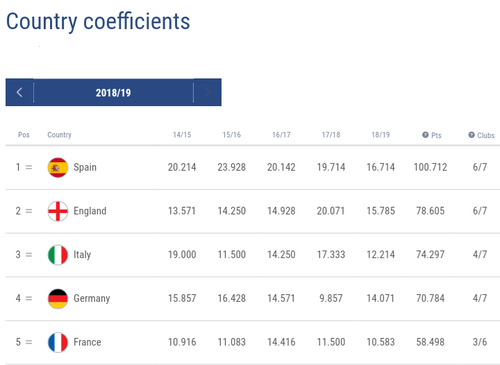The height and width of the screenshot is (365, 500).
Task: Open the 2018/19 season selector
Action: point(113,92)
